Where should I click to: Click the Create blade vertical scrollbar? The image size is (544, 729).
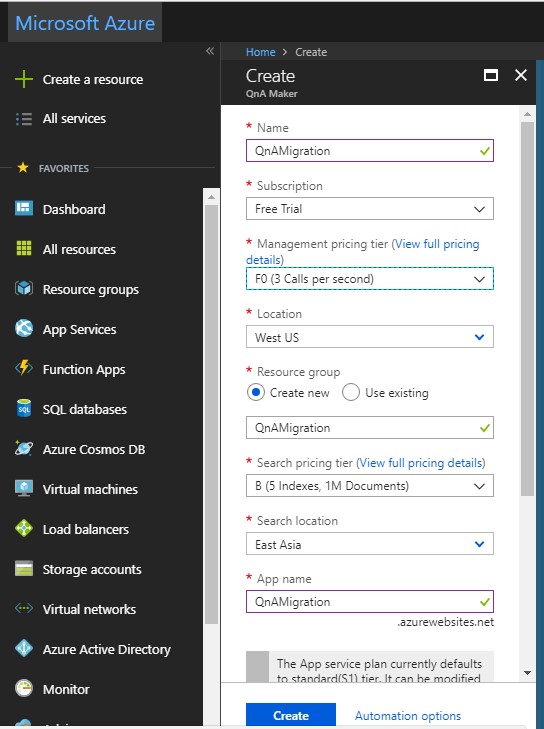[x=527, y=309]
